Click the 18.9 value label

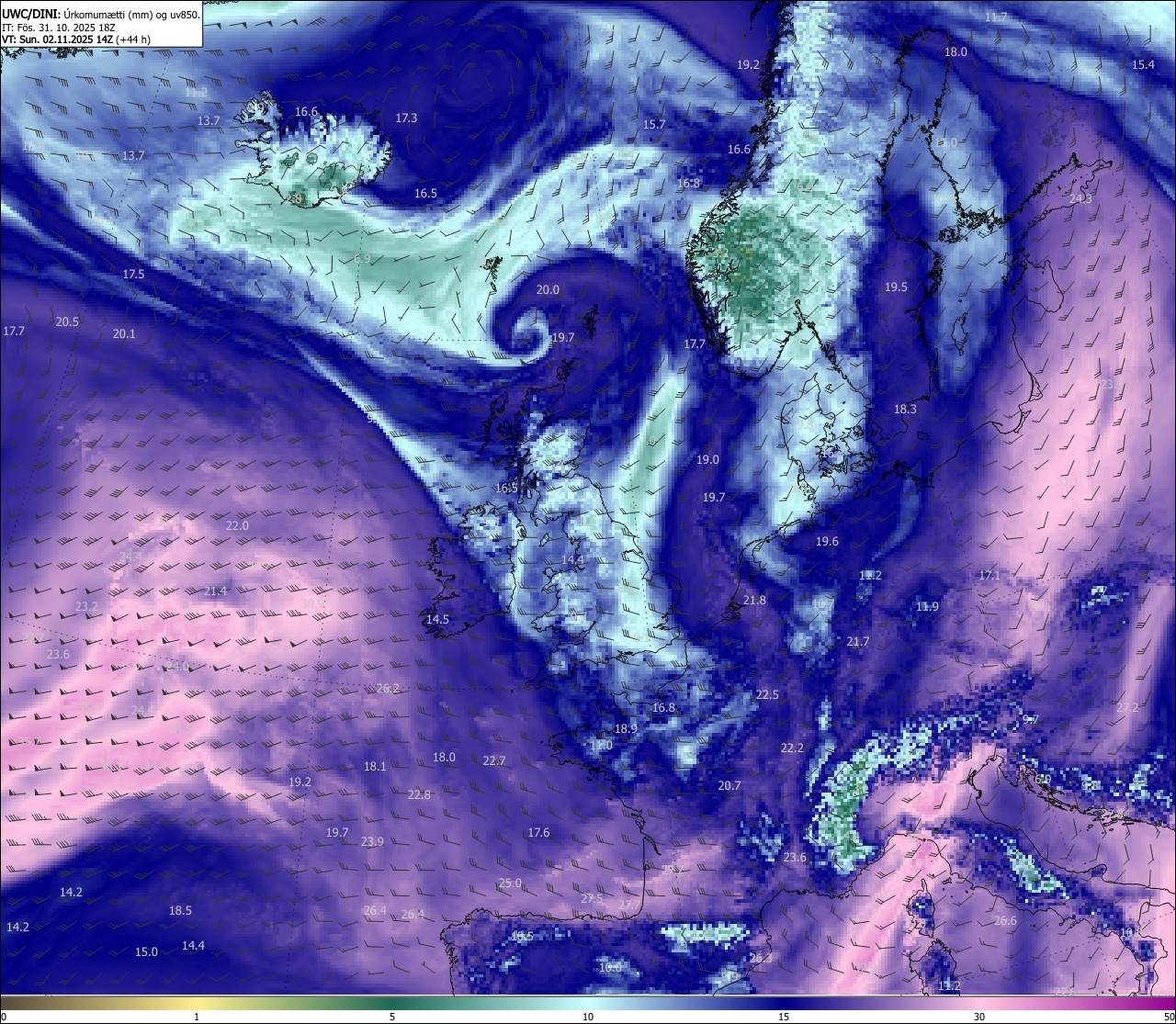pyautogui.click(x=626, y=728)
